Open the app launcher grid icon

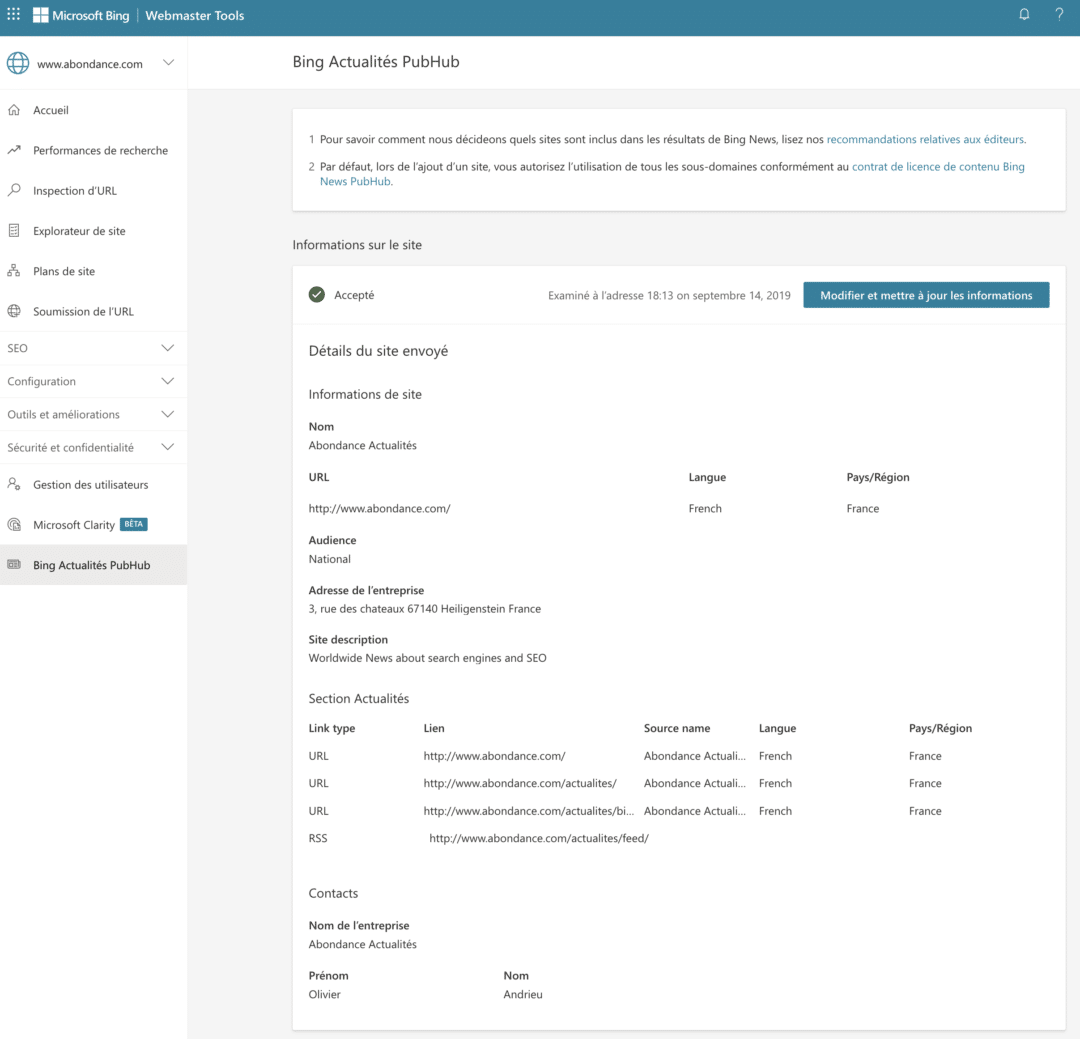[x=14, y=14]
